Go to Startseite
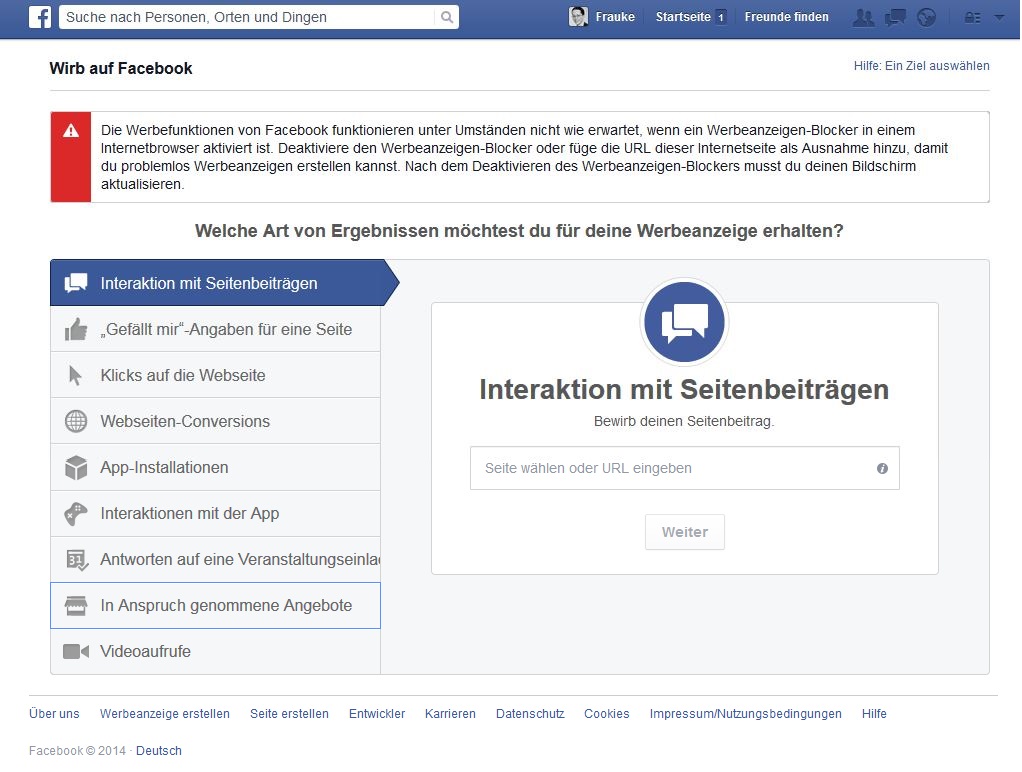The height and width of the screenshot is (772, 1022). [x=683, y=17]
